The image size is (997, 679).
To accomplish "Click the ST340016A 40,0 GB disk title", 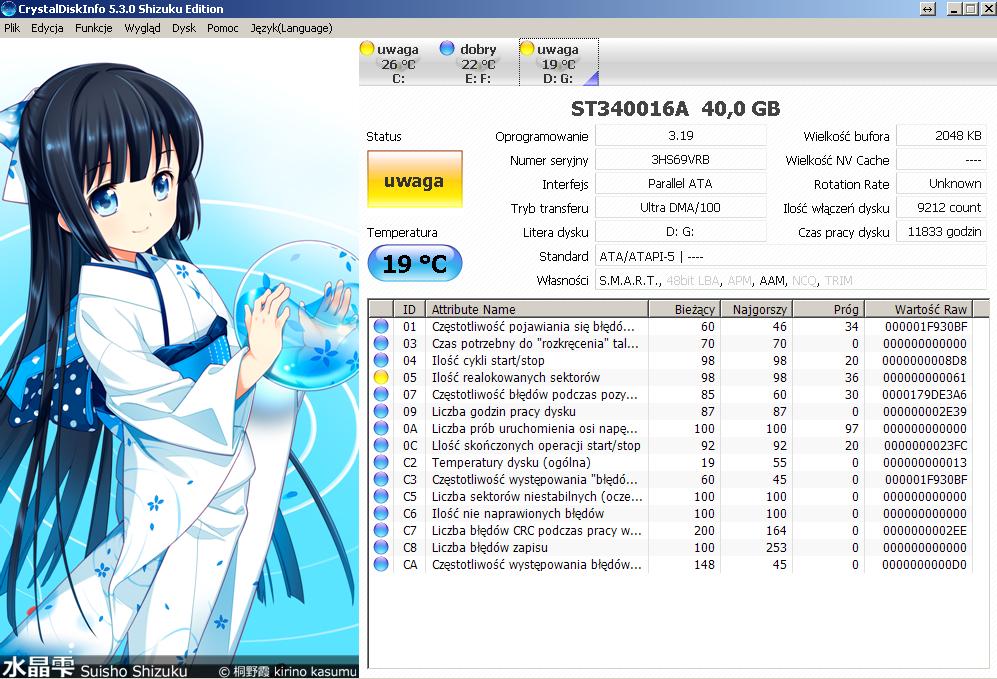I will pos(675,109).
